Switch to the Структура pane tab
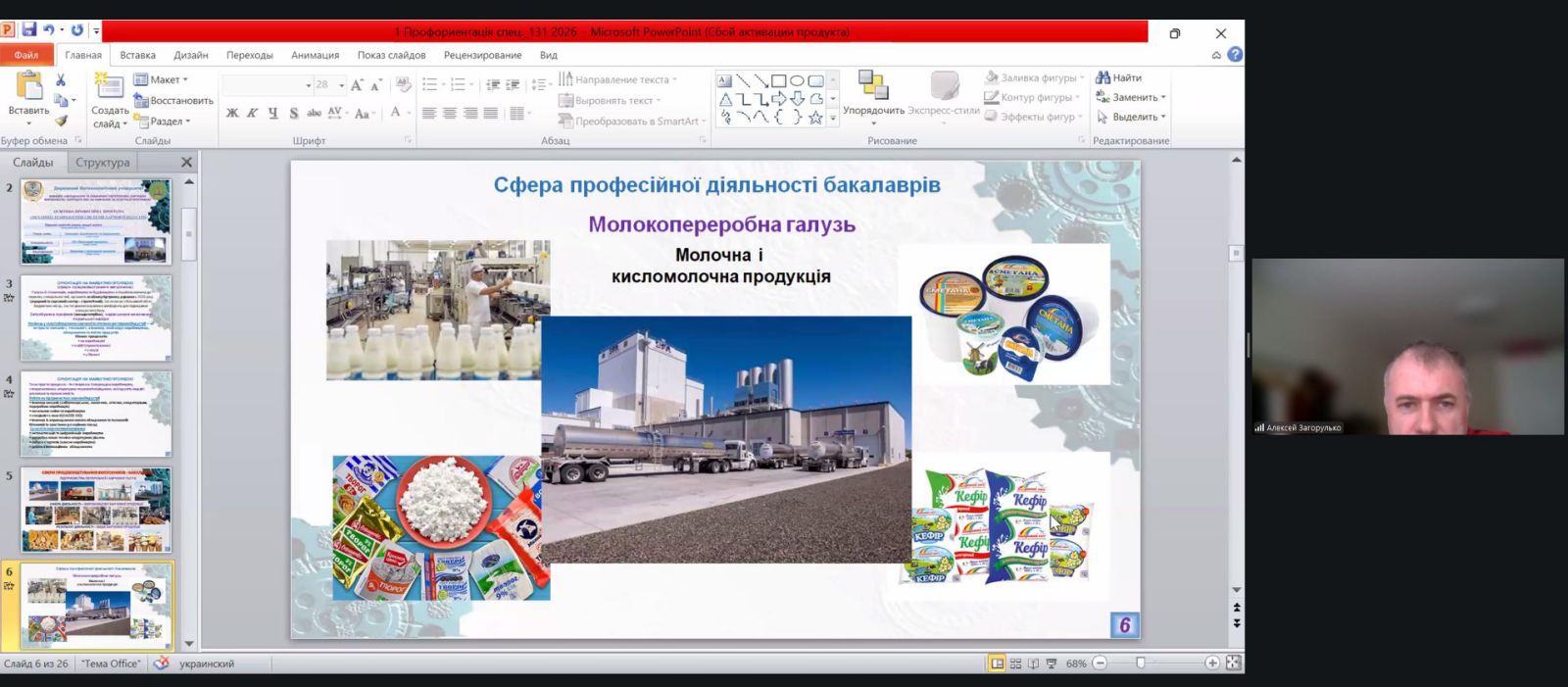This screenshot has width=1568, height=687. pyautogui.click(x=102, y=162)
